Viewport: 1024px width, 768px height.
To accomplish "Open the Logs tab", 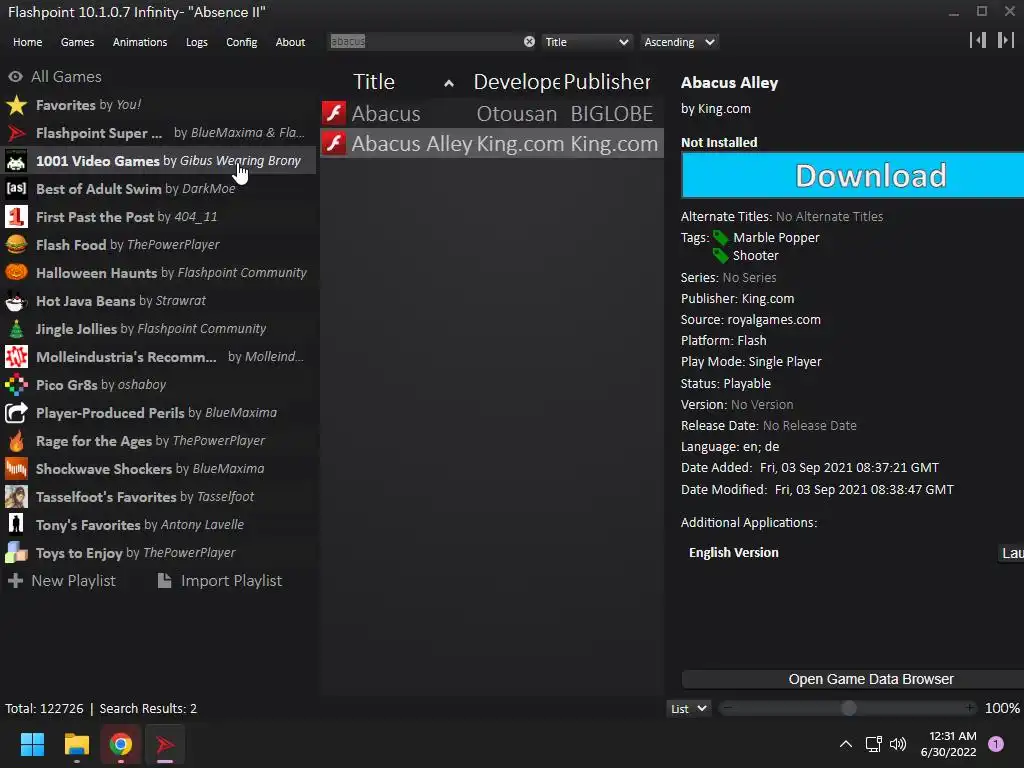I will click(x=197, y=42).
